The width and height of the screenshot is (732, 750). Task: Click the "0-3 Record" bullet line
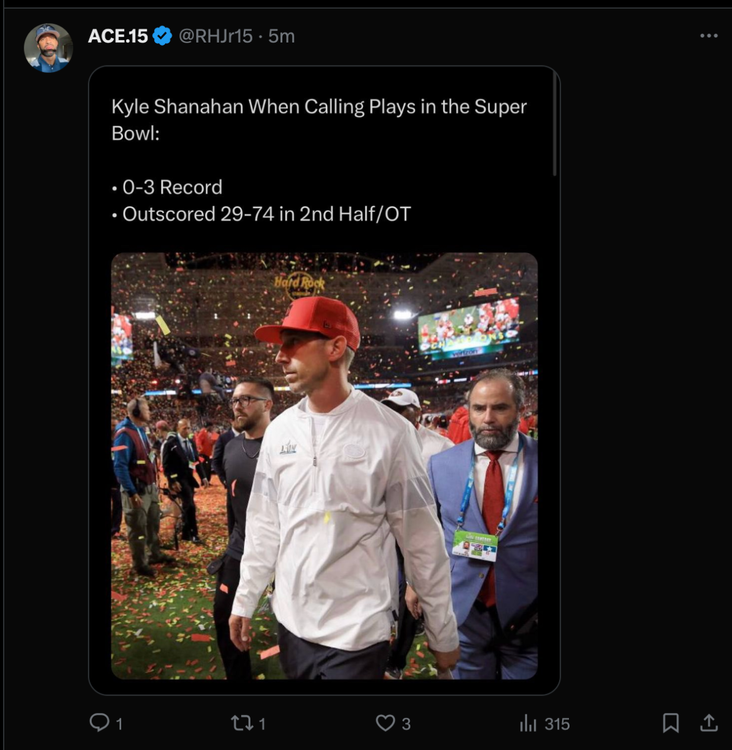pos(167,187)
